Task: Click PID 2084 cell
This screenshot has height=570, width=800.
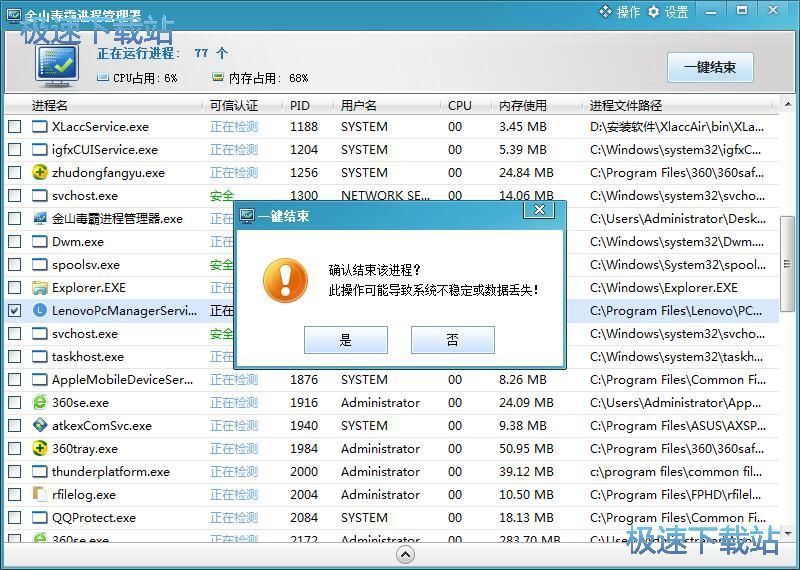Action: pos(304,517)
